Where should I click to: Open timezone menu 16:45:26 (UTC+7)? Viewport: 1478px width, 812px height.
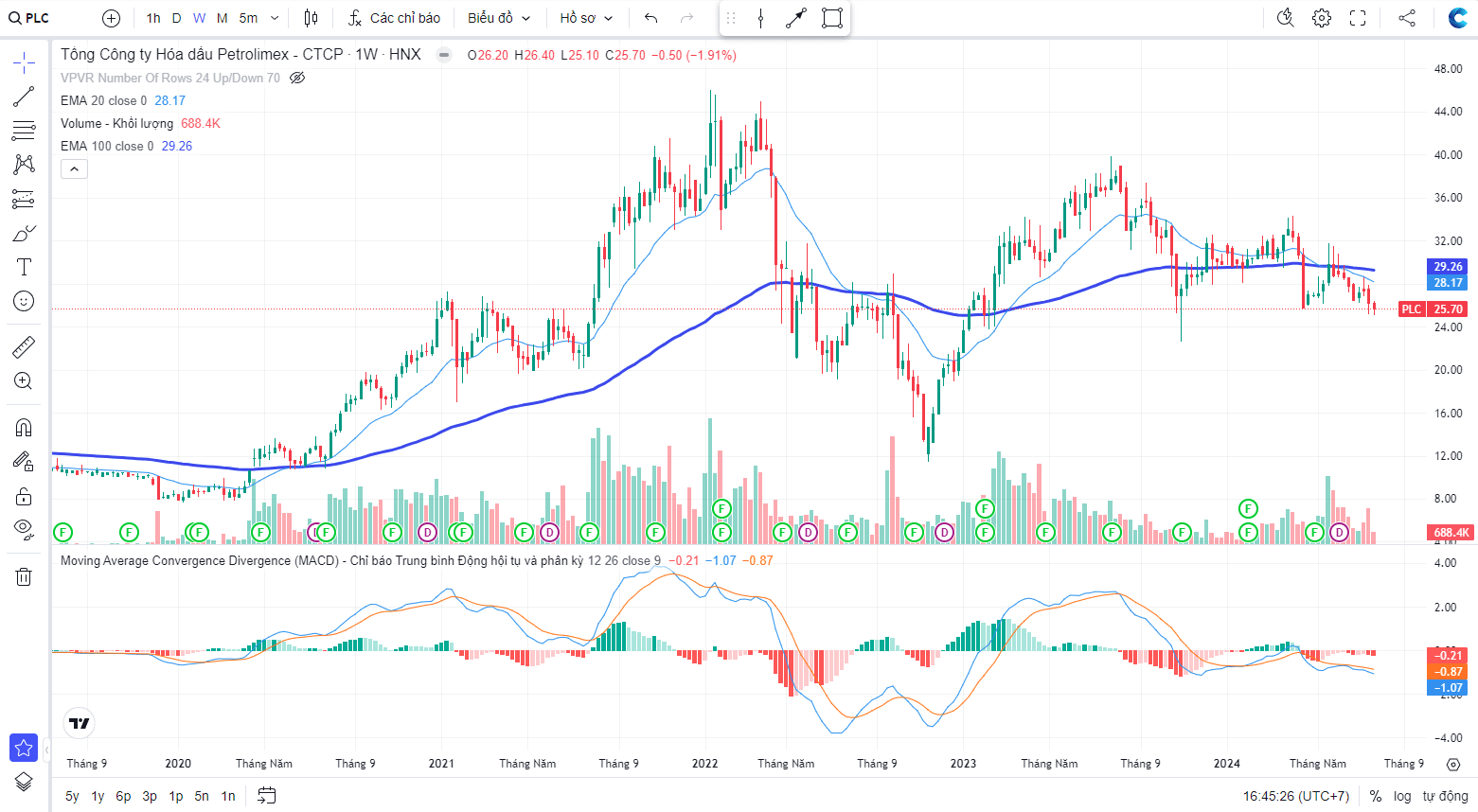click(1296, 796)
